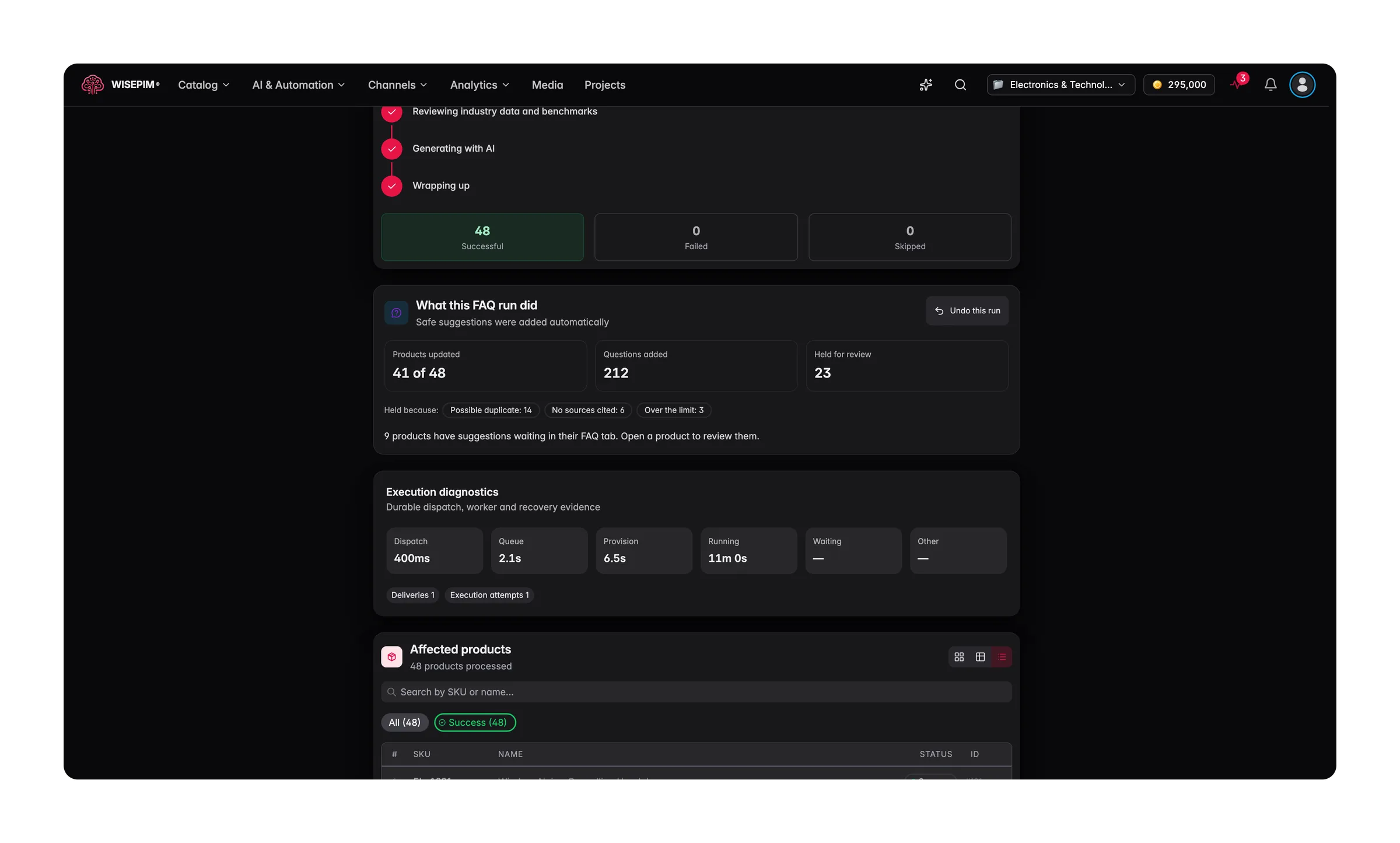Undo this run
The width and height of the screenshot is (1400, 843).
click(967, 311)
